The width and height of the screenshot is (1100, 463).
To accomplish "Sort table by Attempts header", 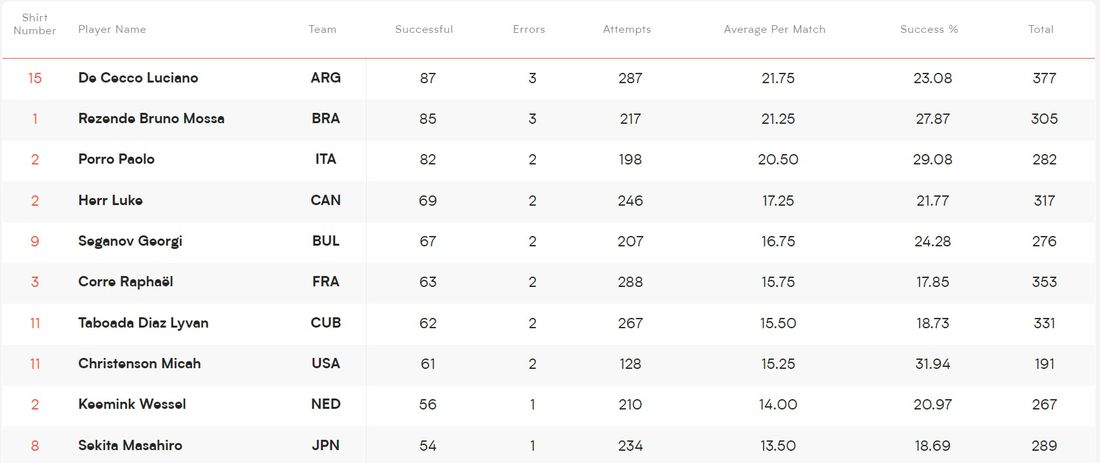I will coord(627,30).
